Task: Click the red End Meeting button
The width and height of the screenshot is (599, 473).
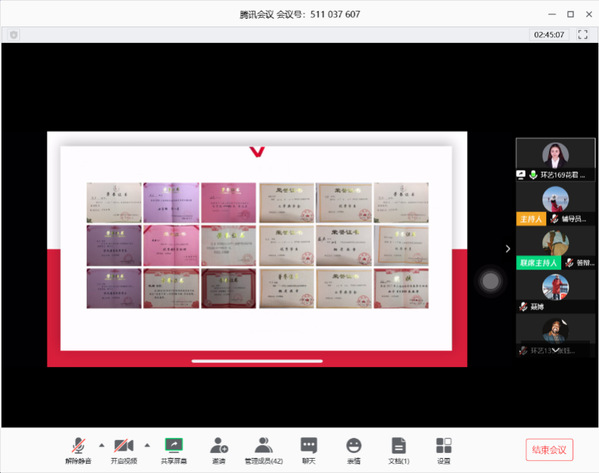Action: pyautogui.click(x=549, y=450)
